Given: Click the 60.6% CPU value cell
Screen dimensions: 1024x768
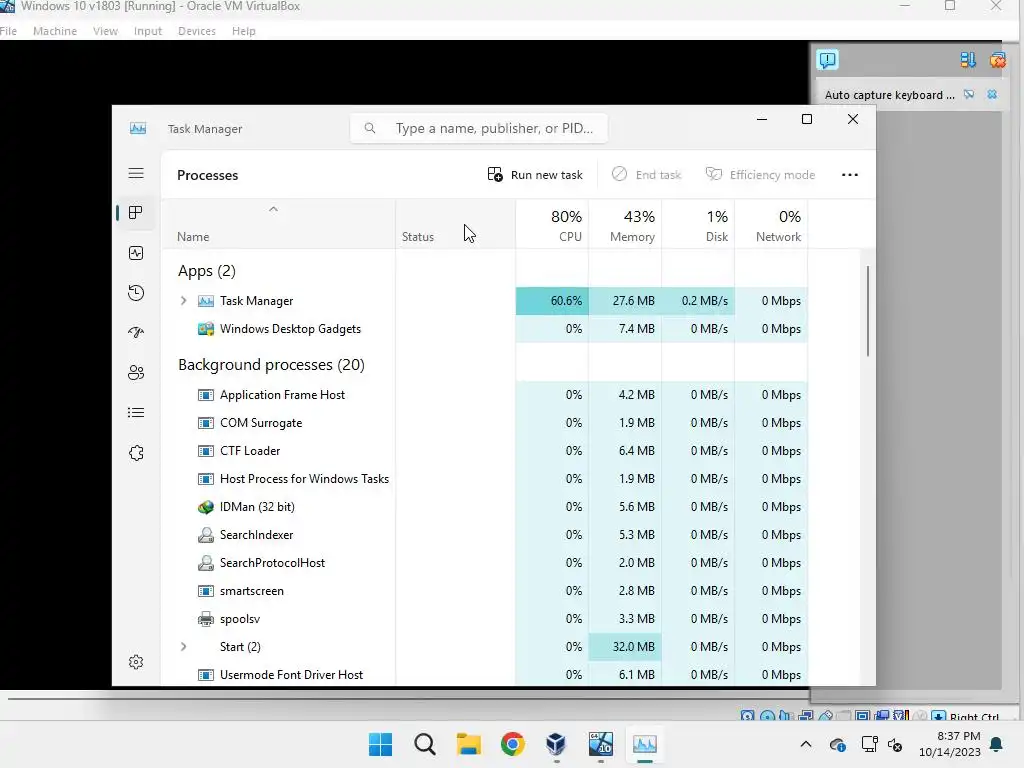Looking at the screenshot, I should click(x=552, y=300).
